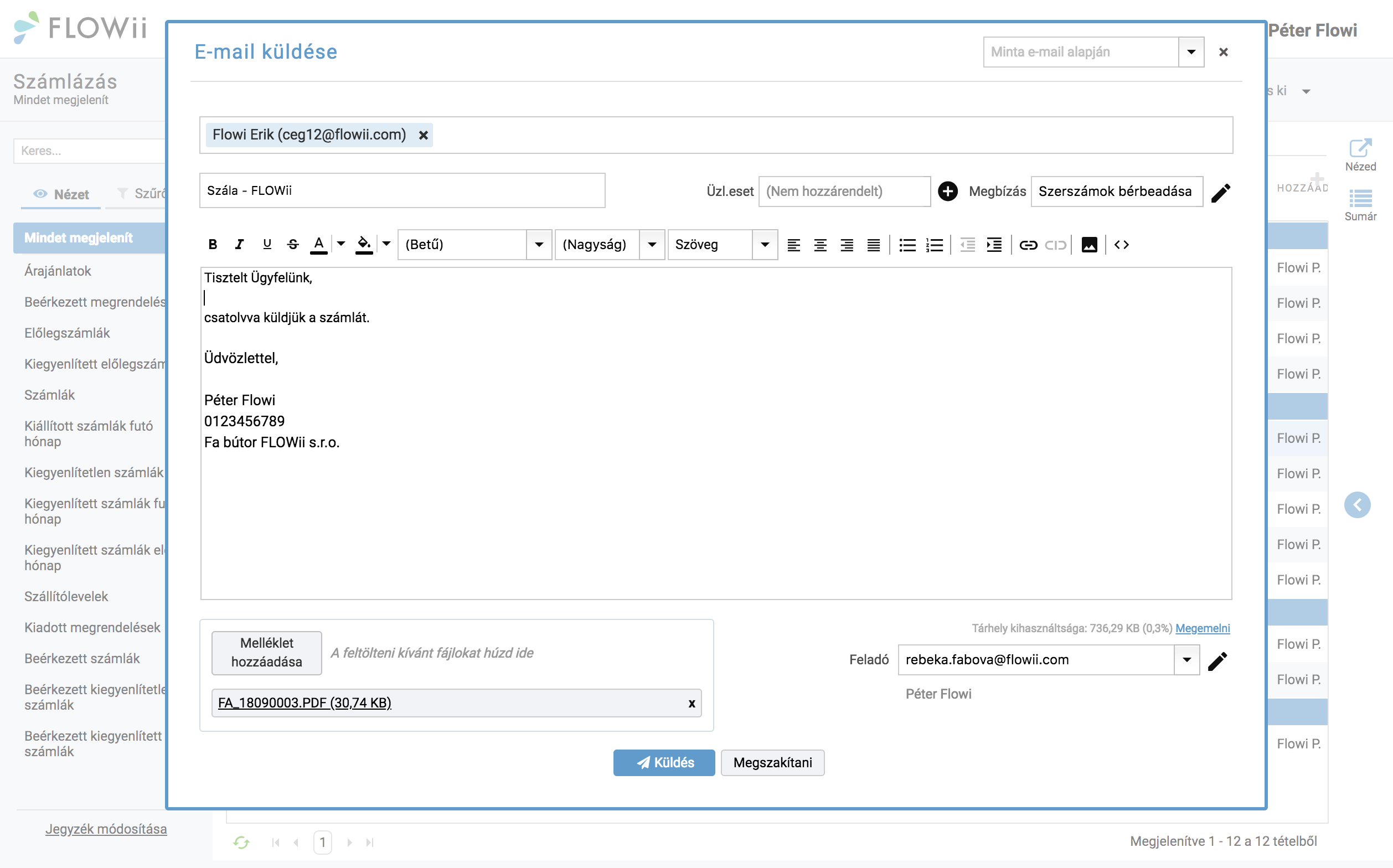Viewport: 1393px width, 868px height.
Task: Open the Jegyzék módosítása link
Action: pos(106,829)
